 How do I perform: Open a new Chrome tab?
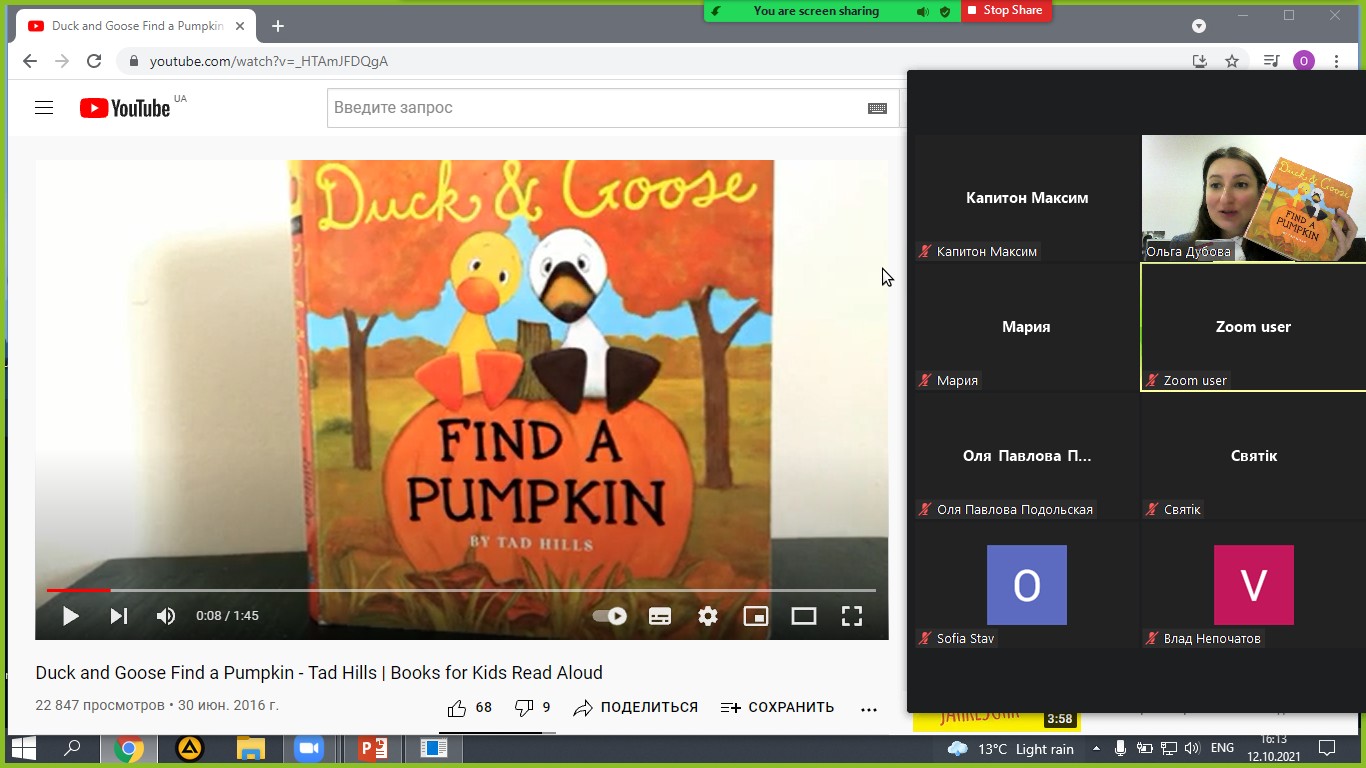tap(278, 26)
